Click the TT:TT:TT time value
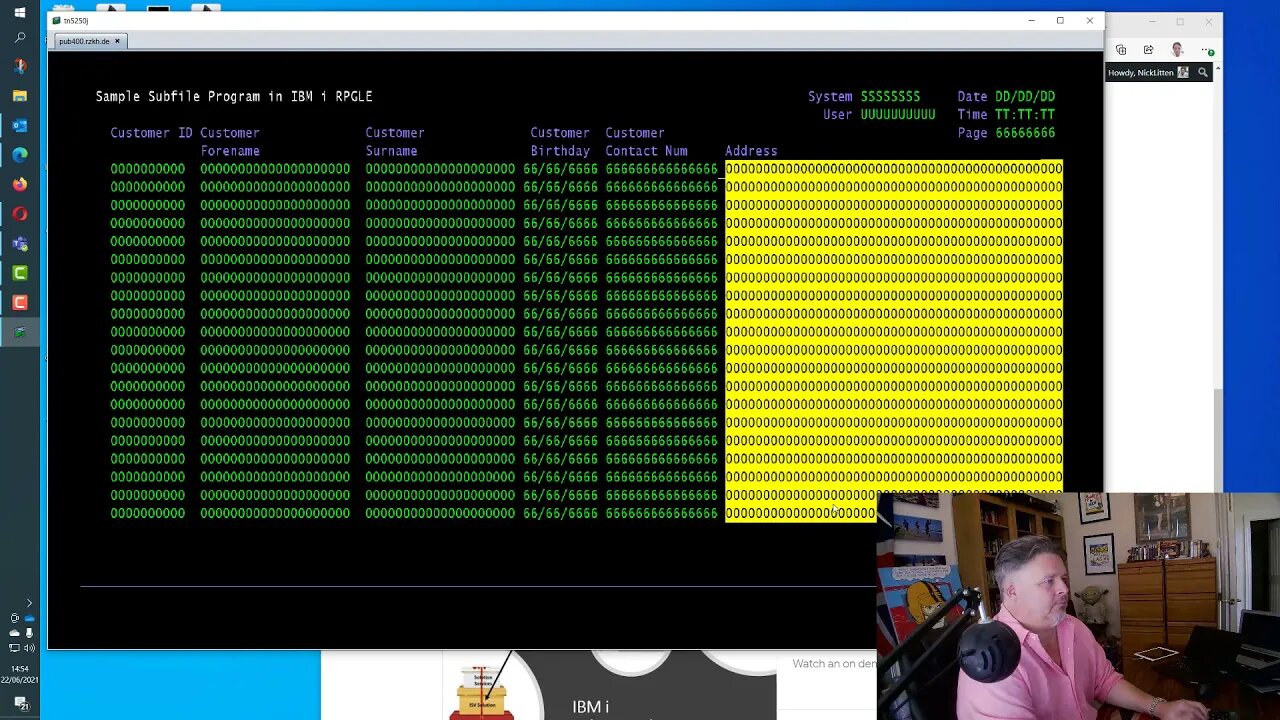Viewport: 1280px width, 720px height. (1025, 114)
